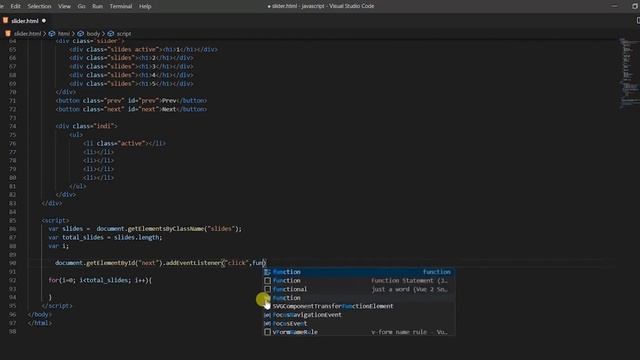Place cursor on 'var total_slides = slides.length;'
This screenshot has height=360, width=640.
105,237
